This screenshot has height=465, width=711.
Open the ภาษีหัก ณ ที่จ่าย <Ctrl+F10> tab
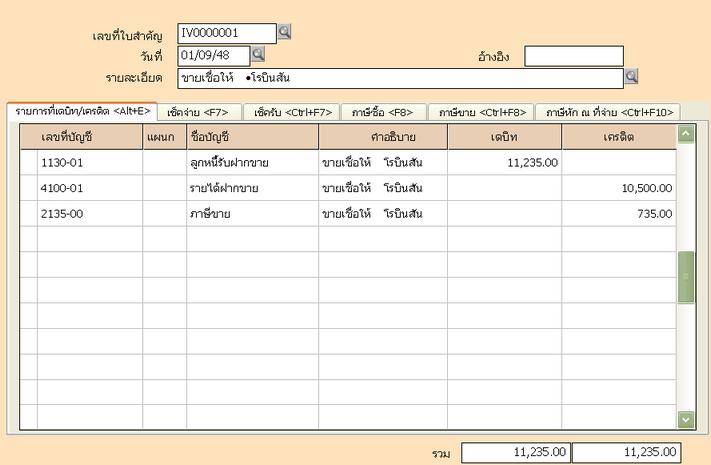609,112
